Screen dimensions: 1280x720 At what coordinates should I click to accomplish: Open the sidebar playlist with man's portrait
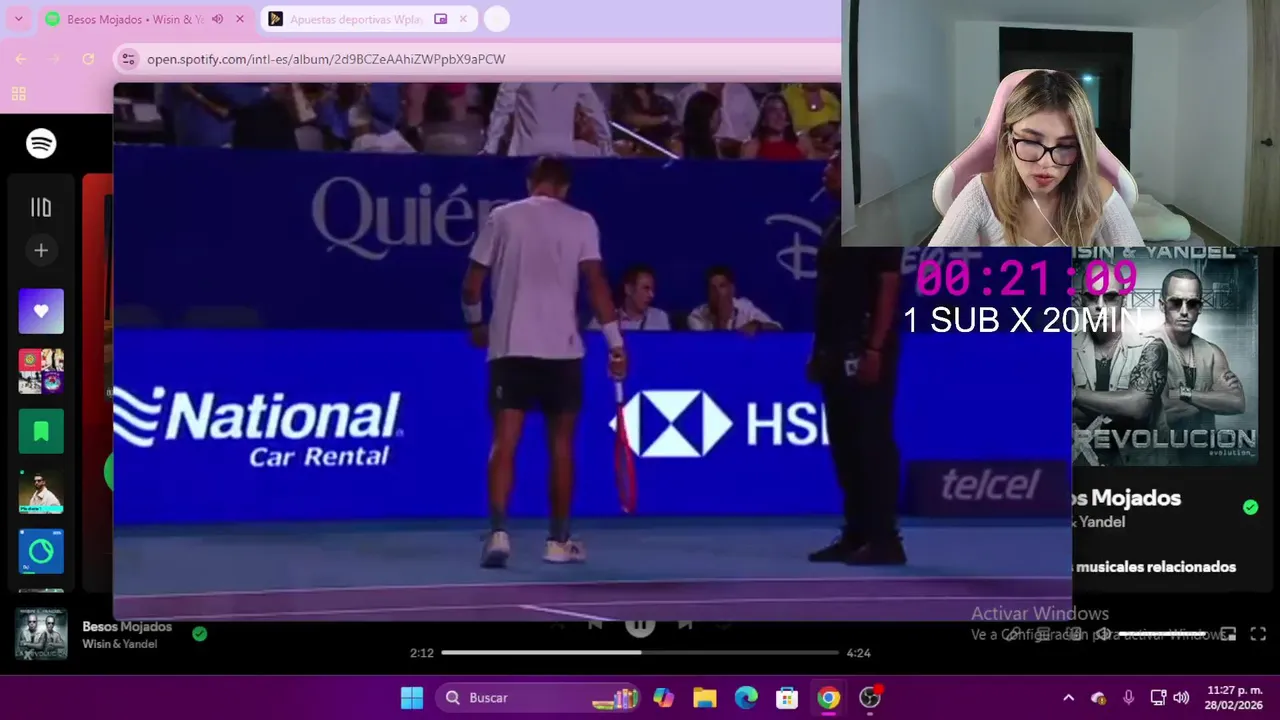tap(41, 491)
